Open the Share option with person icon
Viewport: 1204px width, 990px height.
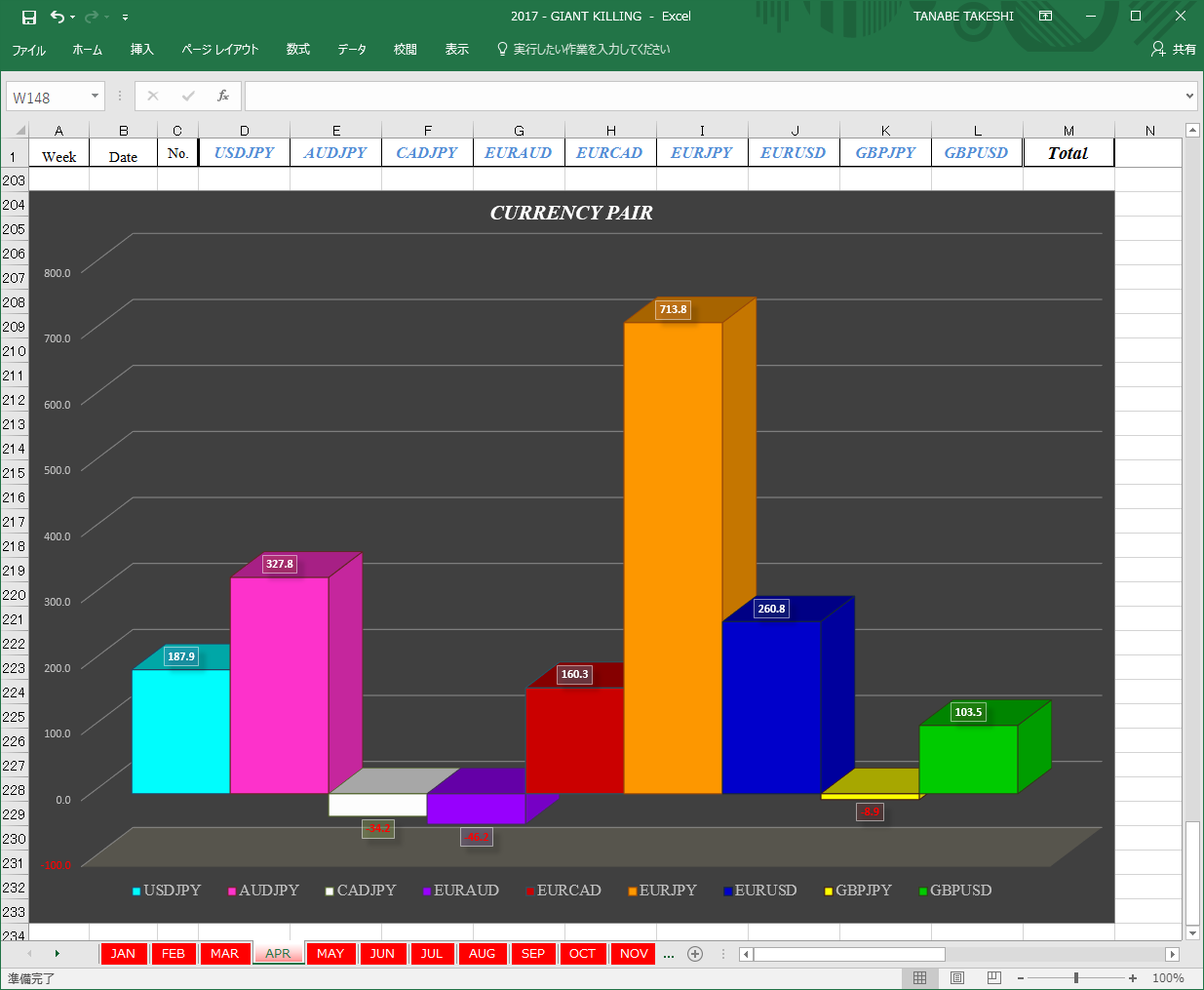[1173, 49]
